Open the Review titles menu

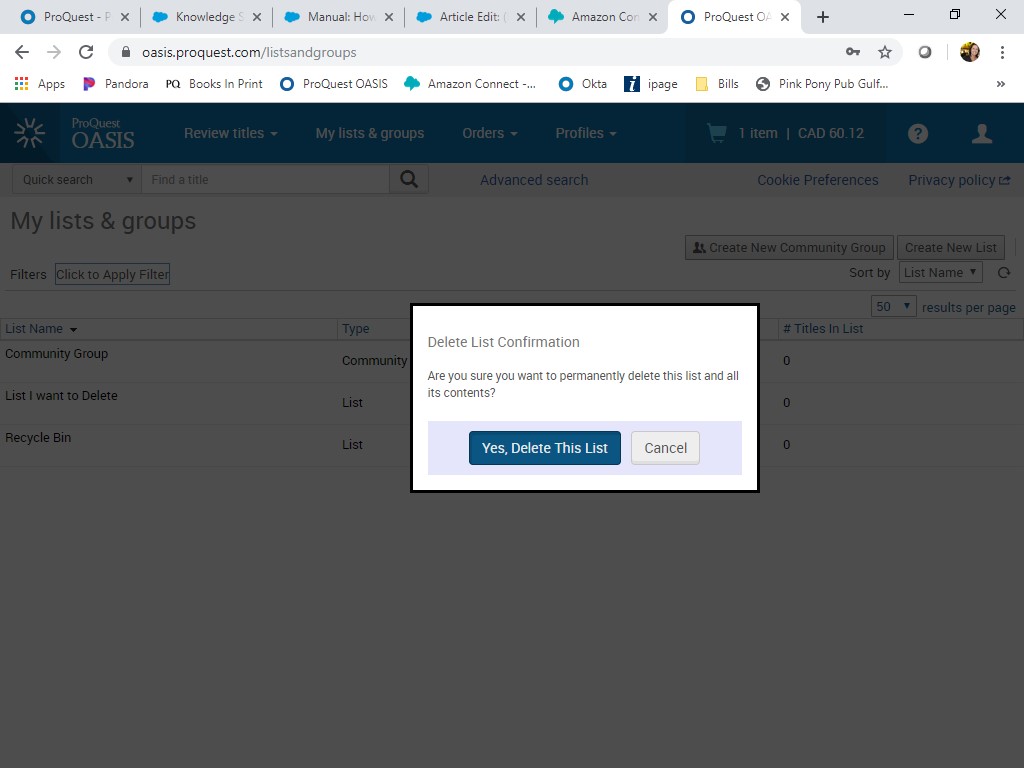(230, 133)
